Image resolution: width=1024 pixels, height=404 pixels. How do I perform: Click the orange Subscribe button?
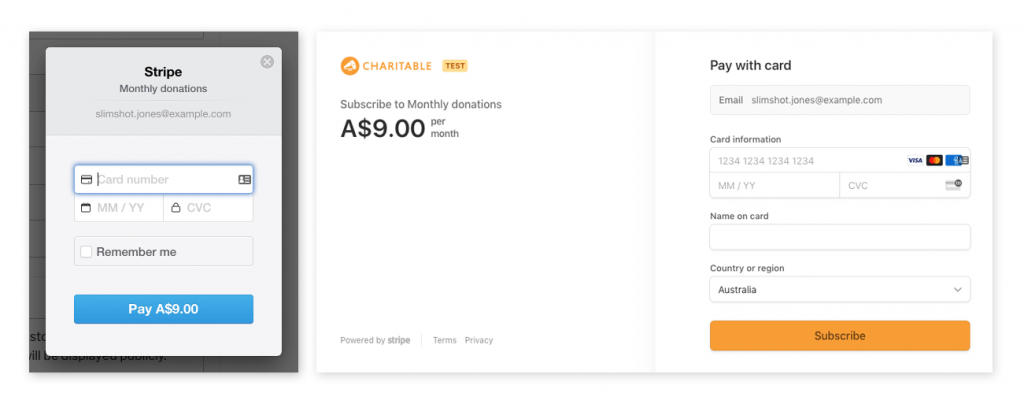click(840, 335)
